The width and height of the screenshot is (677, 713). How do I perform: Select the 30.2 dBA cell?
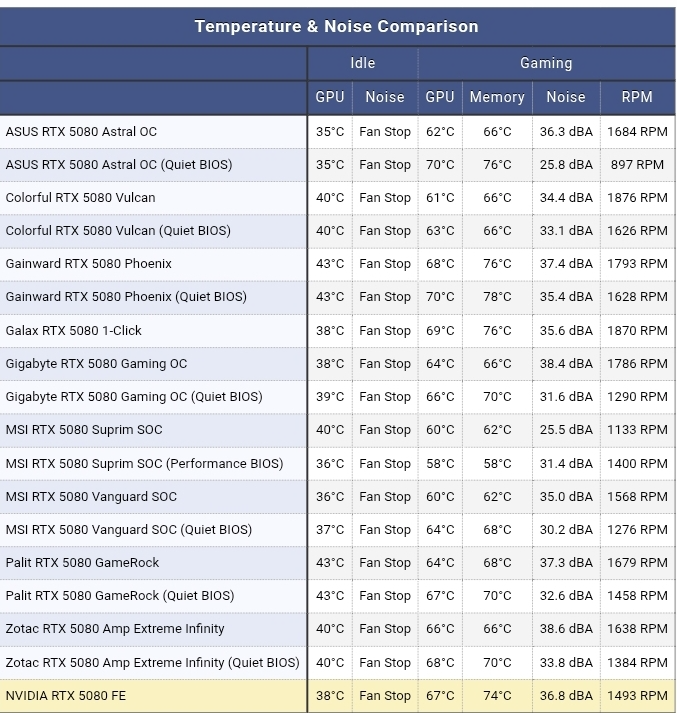566,530
